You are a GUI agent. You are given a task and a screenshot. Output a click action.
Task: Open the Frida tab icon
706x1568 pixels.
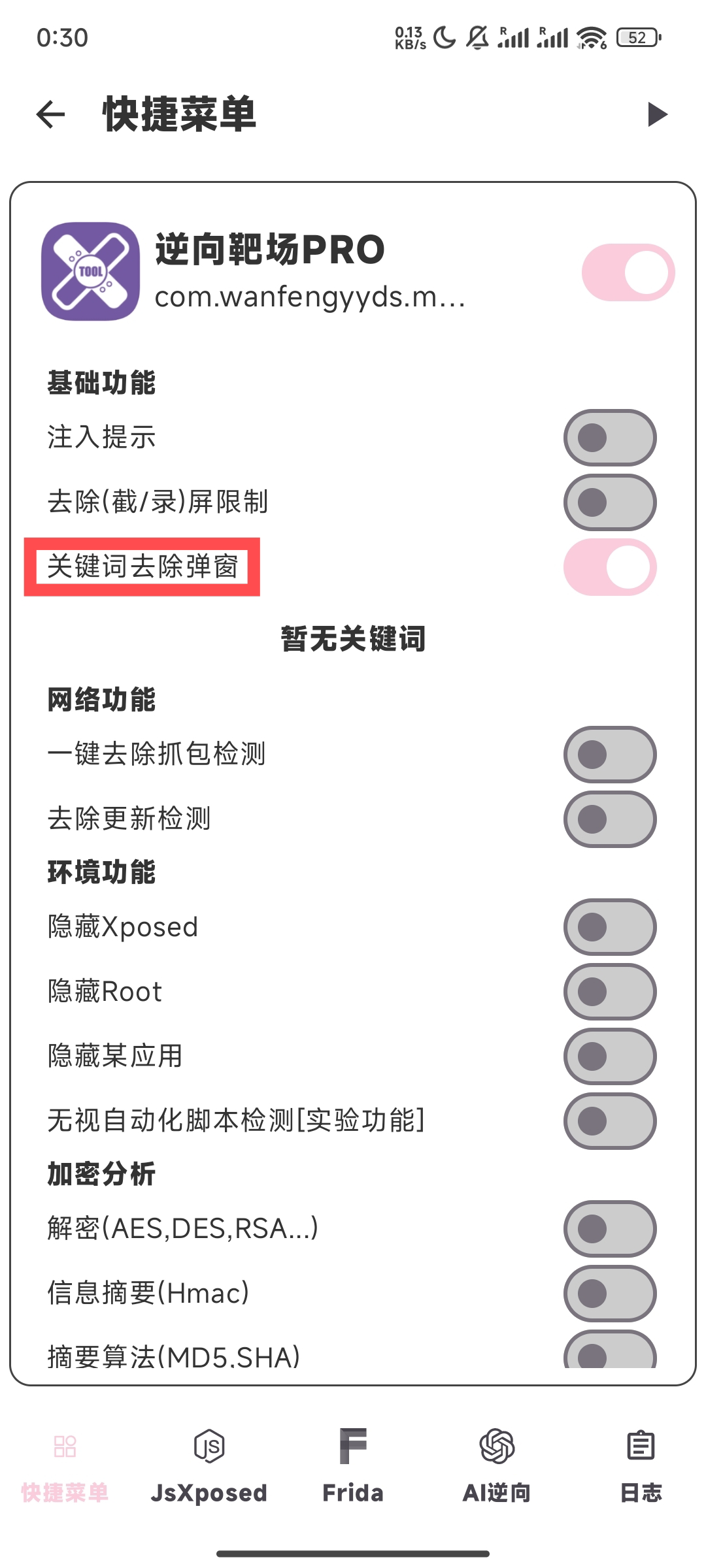click(x=353, y=1446)
